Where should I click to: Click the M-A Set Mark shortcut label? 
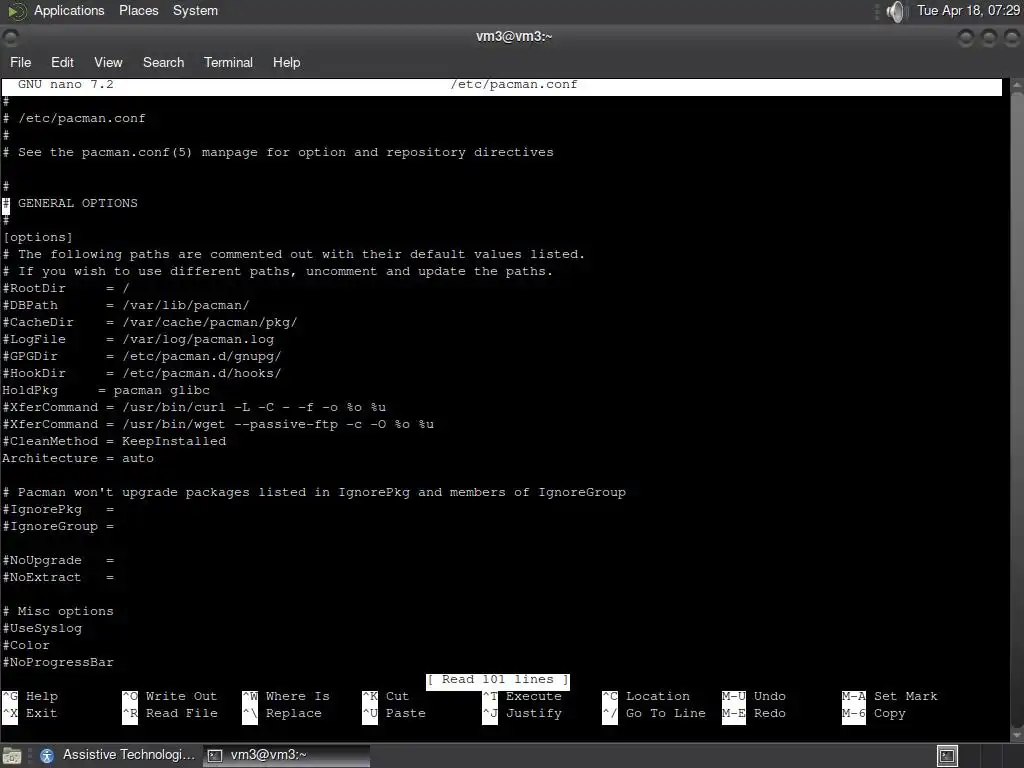889,696
